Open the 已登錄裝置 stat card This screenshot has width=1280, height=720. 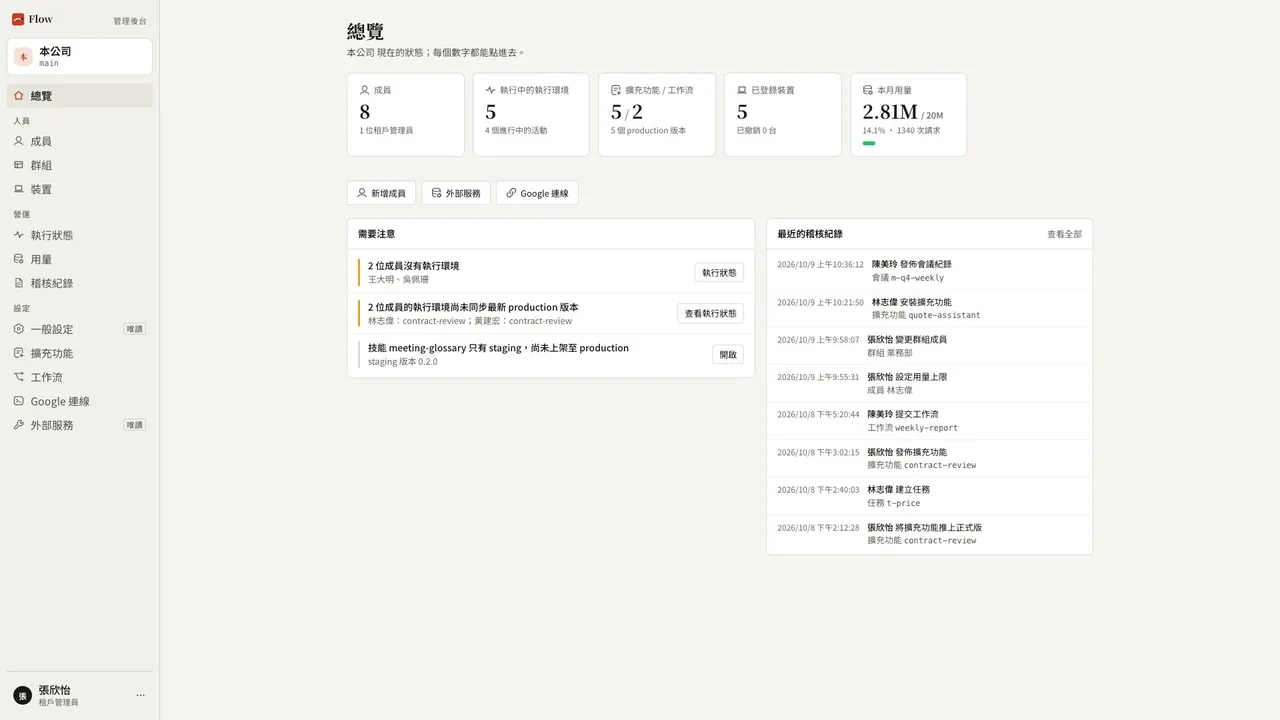pos(783,115)
